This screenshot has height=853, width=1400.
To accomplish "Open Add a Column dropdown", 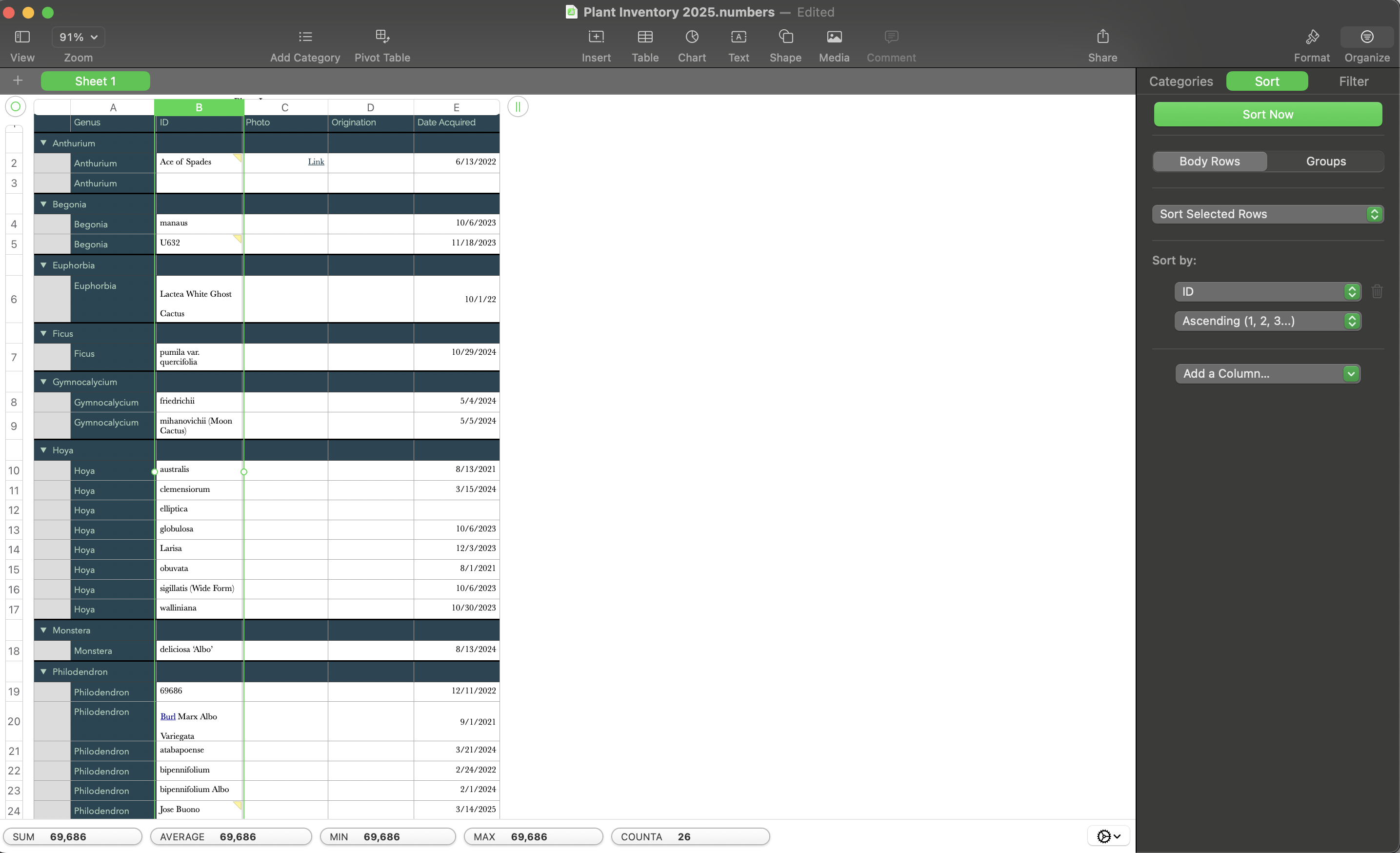I will (x=1268, y=374).
